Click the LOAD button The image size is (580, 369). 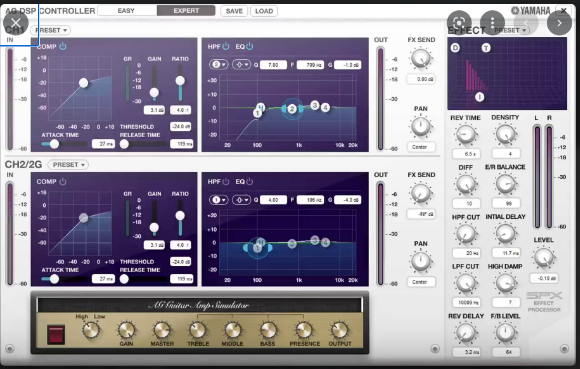(264, 11)
